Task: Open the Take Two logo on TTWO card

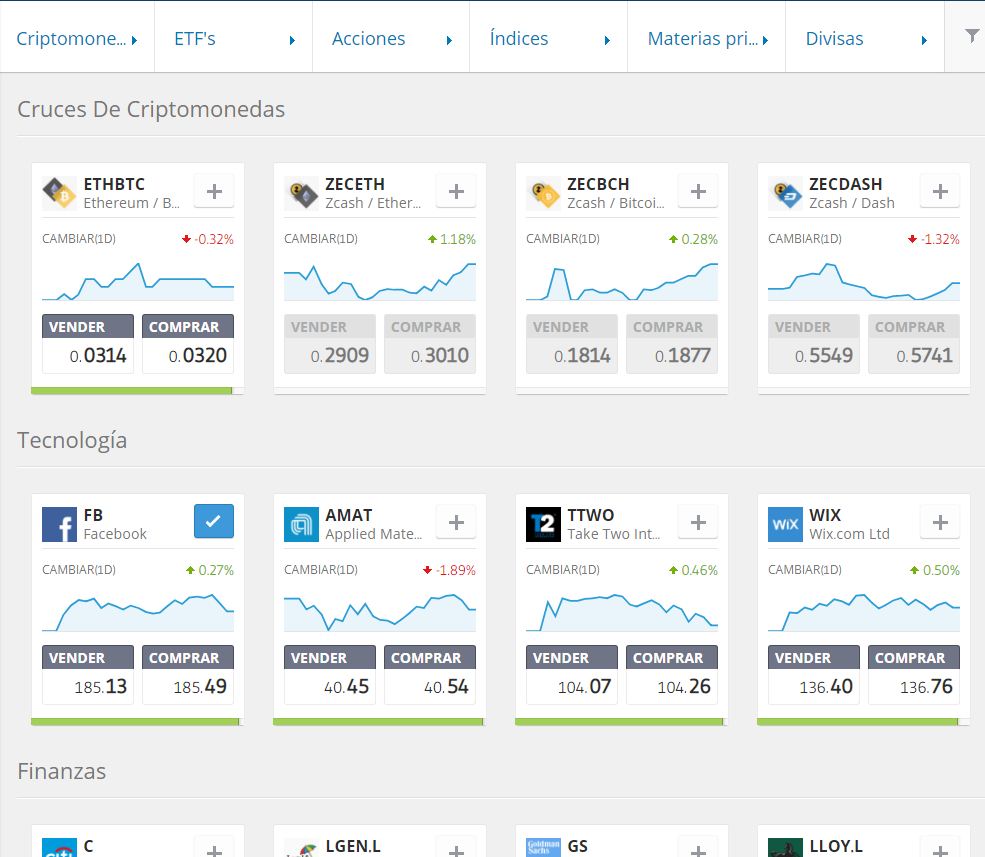Action: pyautogui.click(x=543, y=524)
